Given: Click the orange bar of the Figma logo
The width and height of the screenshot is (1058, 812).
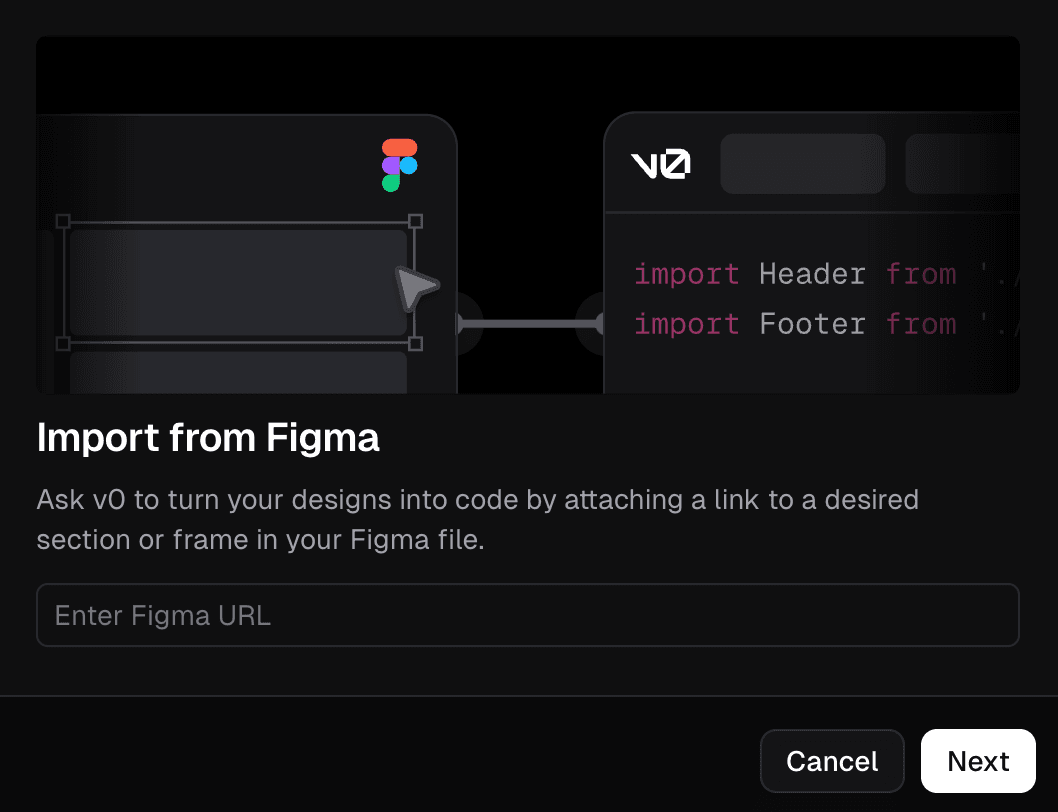Looking at the screenshot, I should click(x=398, y=147).
